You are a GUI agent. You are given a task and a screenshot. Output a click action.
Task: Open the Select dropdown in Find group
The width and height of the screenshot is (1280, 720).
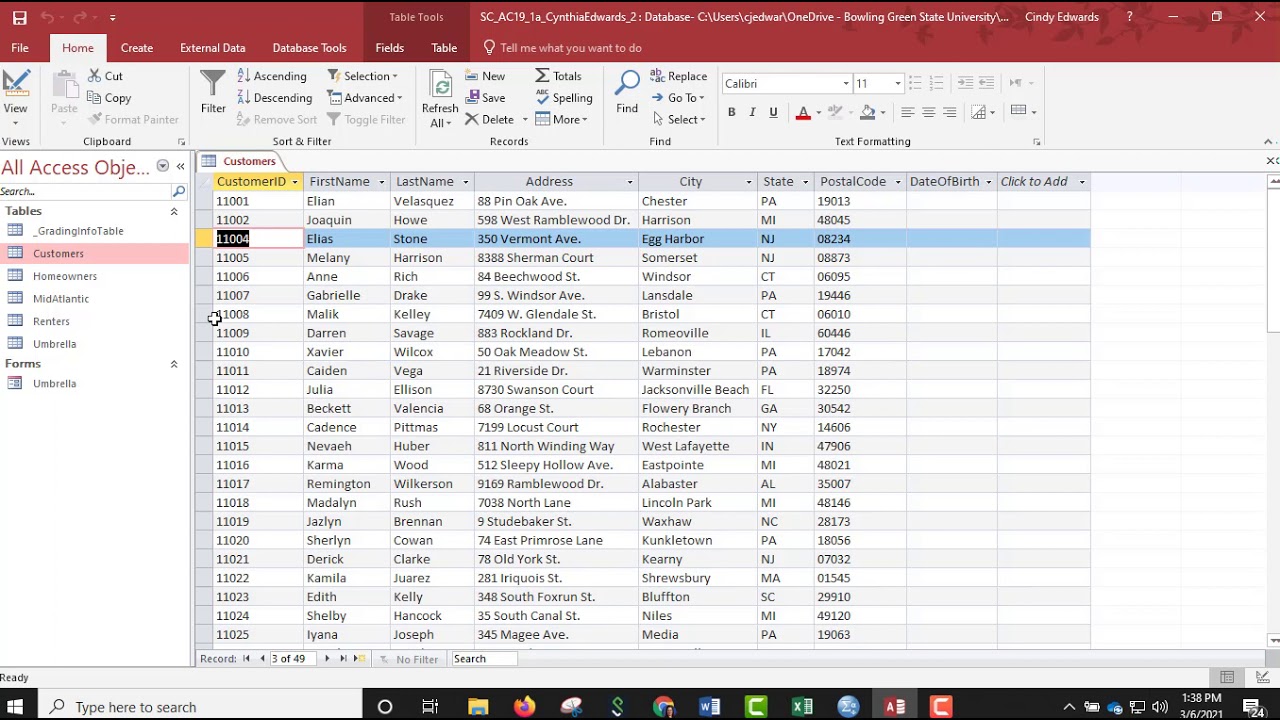coord(679,119)
